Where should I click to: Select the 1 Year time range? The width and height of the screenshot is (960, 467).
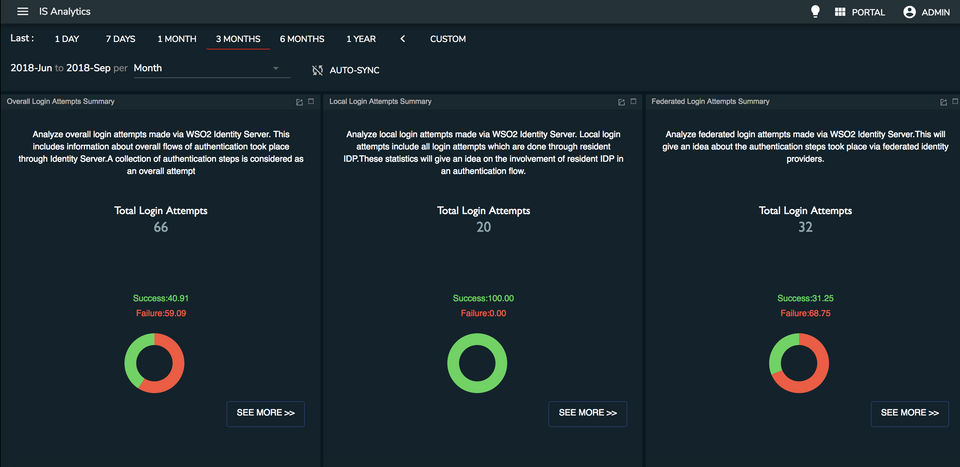(361, 39)
